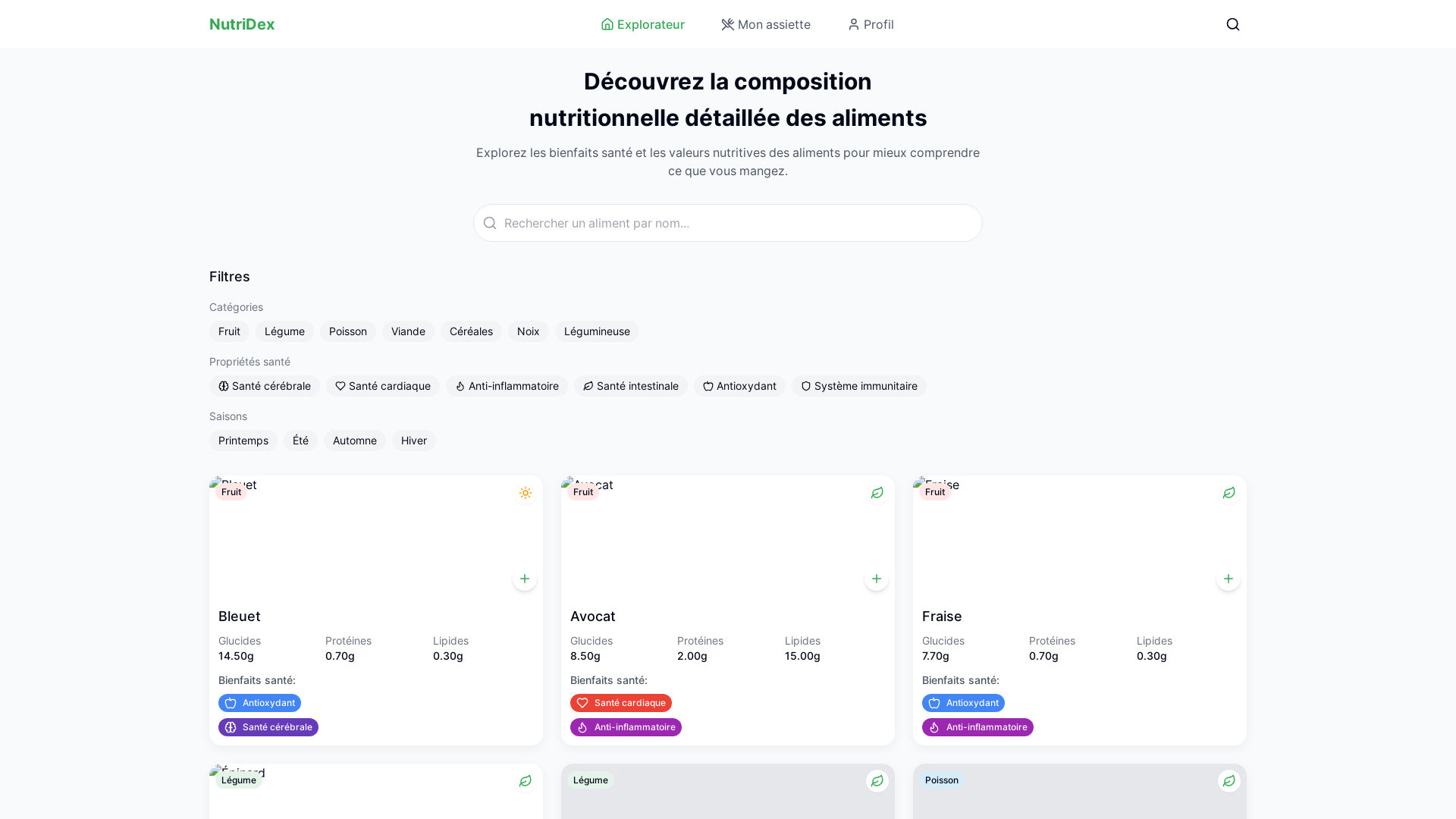Filter by Santé cérébrale property

coord(265,386)
